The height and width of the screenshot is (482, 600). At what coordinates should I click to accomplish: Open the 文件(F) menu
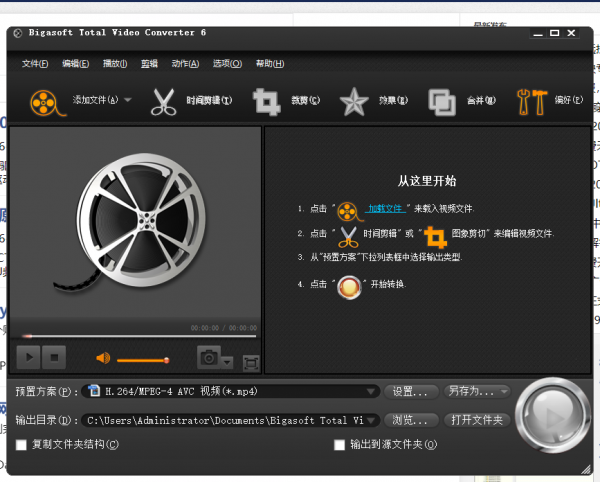[x=35, y=64]
